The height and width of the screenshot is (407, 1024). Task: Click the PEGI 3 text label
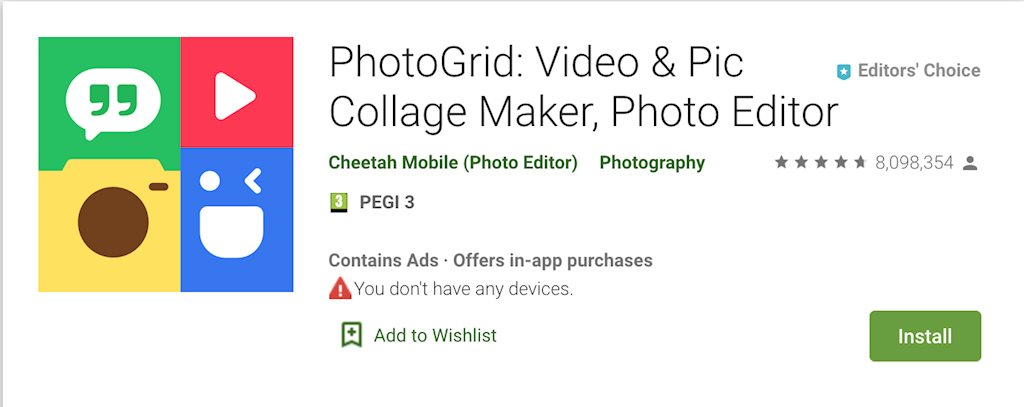[x=387, y=203]
